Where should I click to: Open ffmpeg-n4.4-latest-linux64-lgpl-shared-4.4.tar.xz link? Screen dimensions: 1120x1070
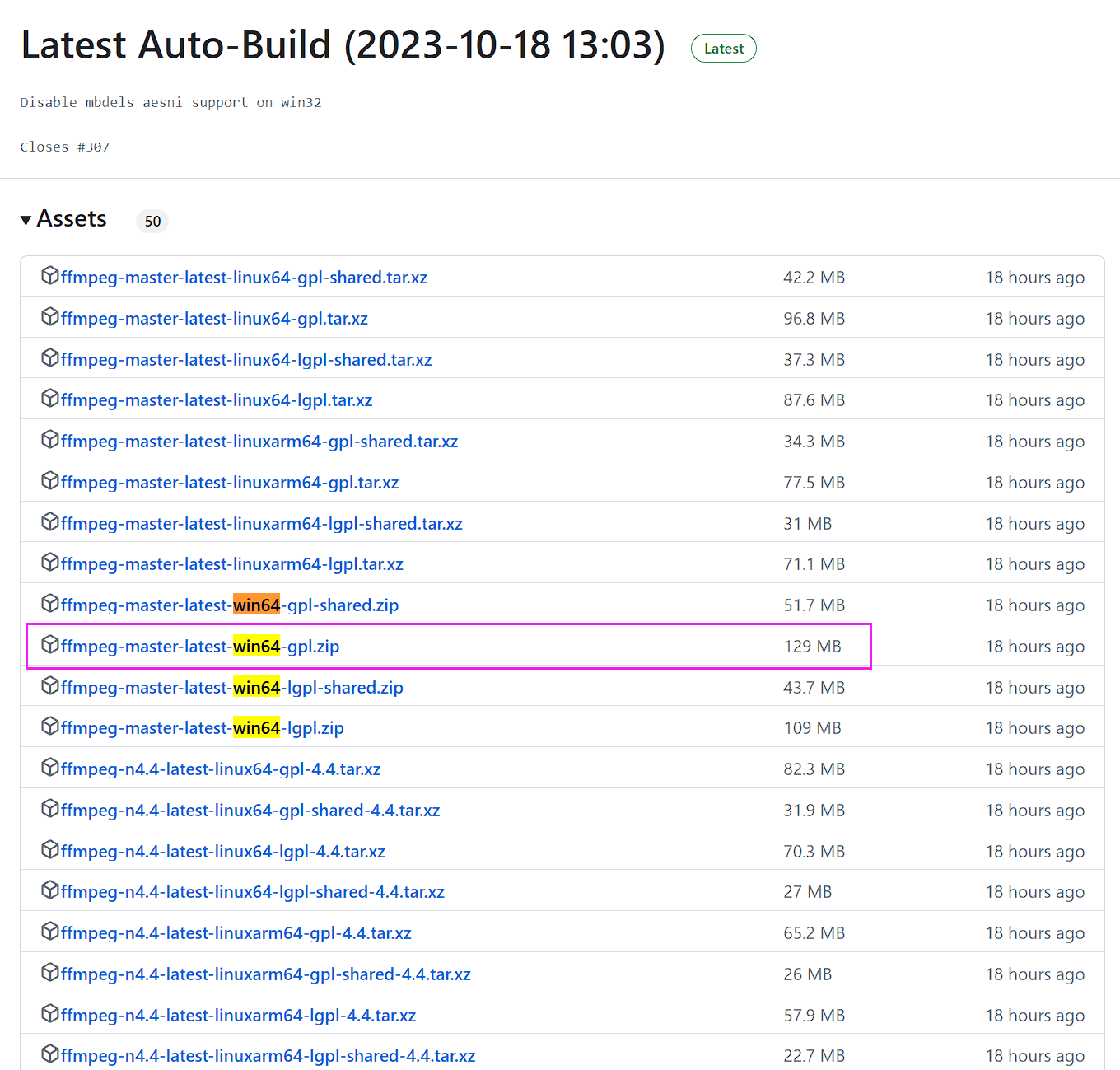[253, 892]
